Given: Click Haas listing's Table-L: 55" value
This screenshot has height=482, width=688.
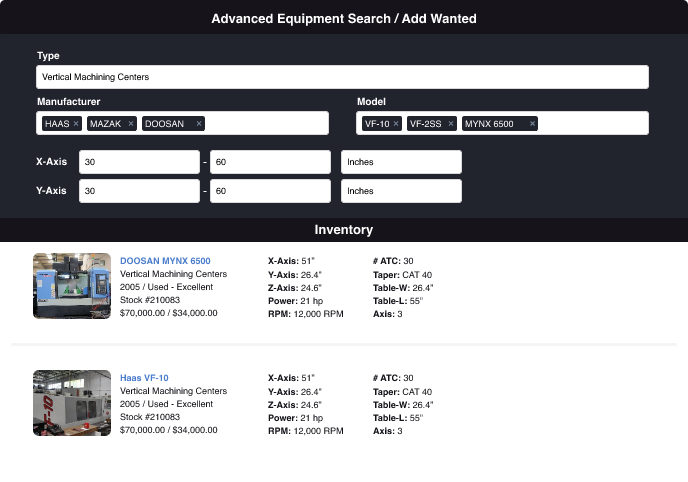Looking at the screenshot, I should [398, 418].
